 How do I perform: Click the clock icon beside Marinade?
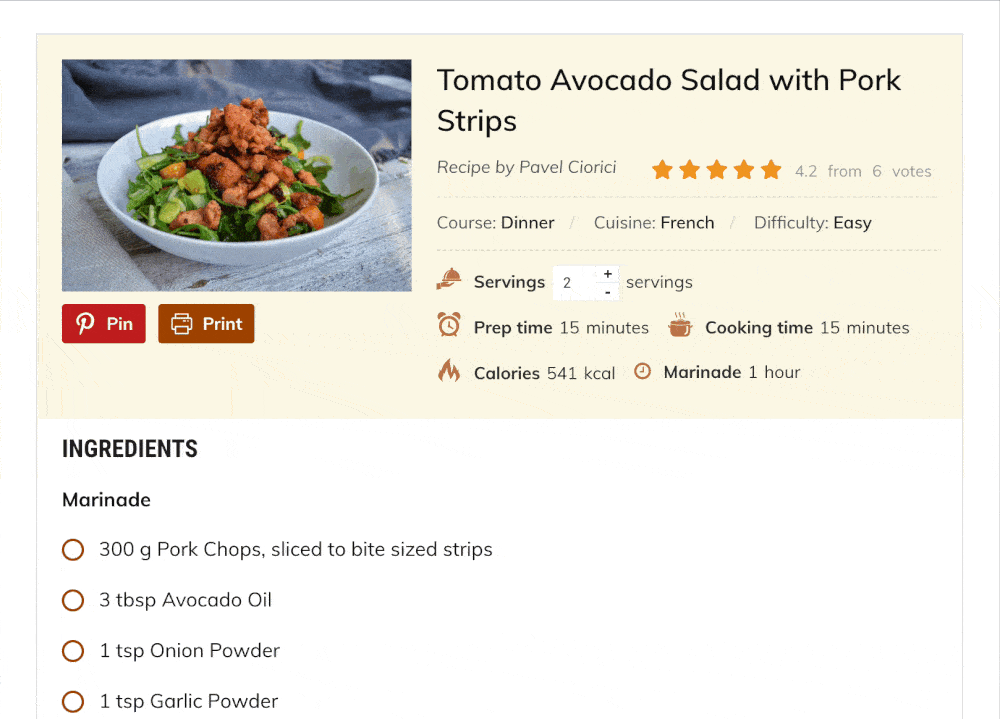click(642, 371)
